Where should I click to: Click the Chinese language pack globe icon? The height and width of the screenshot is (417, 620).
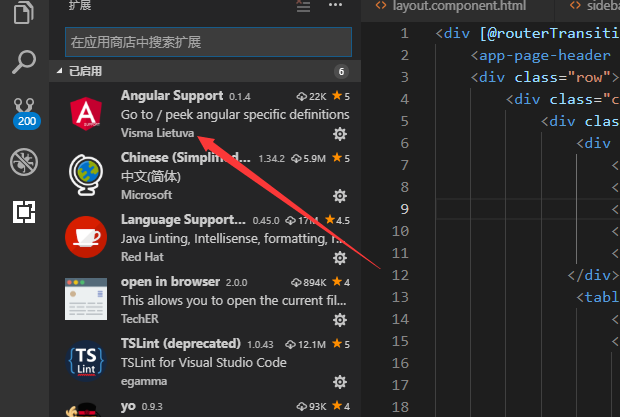86,175
